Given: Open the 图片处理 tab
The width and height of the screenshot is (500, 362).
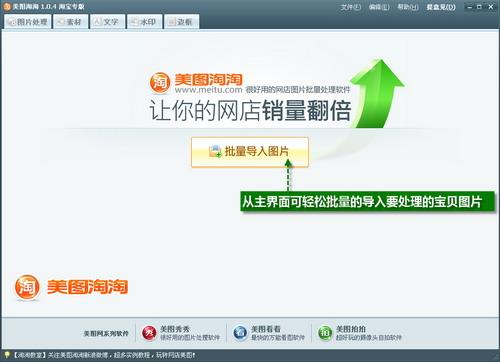Looking at the screenshot, I should pyautogui.click(x=28, y=22).
